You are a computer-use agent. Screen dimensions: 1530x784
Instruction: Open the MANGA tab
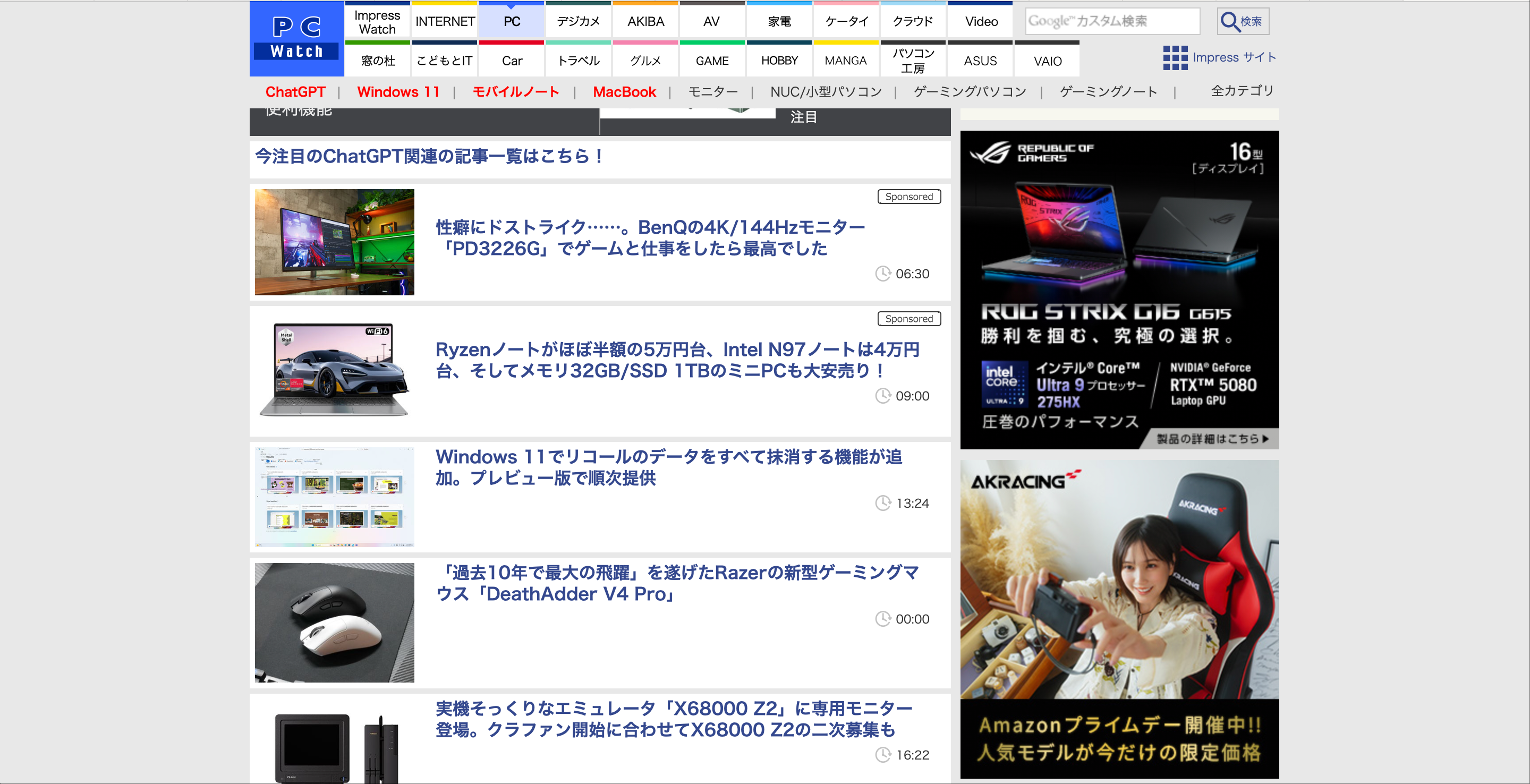[846, 59]
